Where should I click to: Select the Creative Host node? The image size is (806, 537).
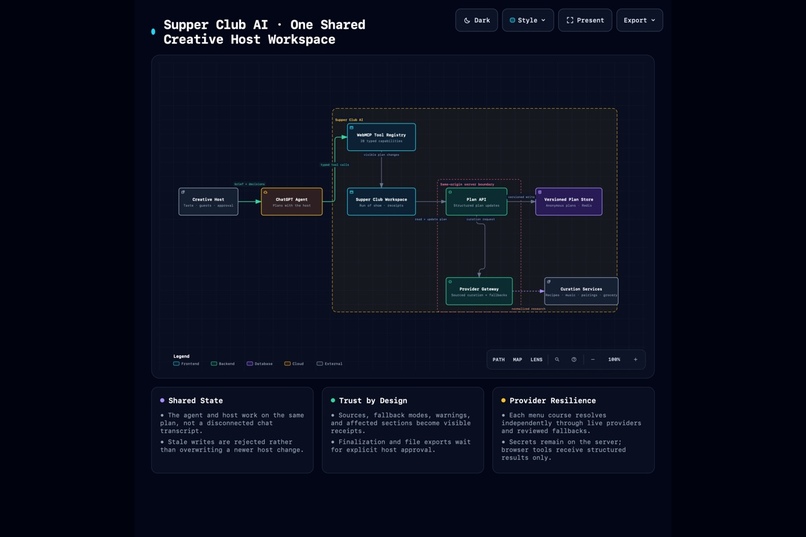click(x=208, y=201)
